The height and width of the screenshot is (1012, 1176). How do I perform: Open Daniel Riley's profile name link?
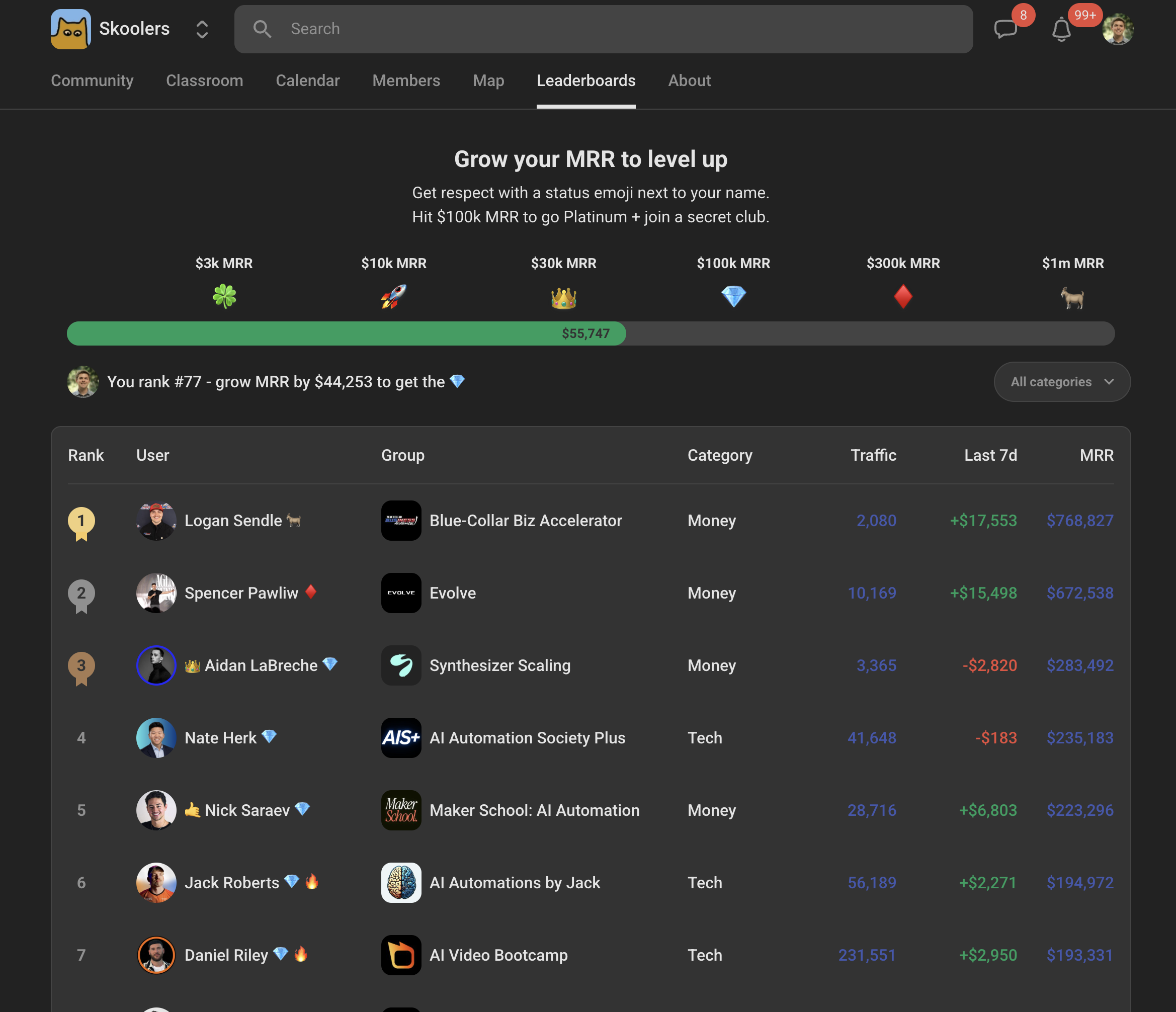coord(226,955)
